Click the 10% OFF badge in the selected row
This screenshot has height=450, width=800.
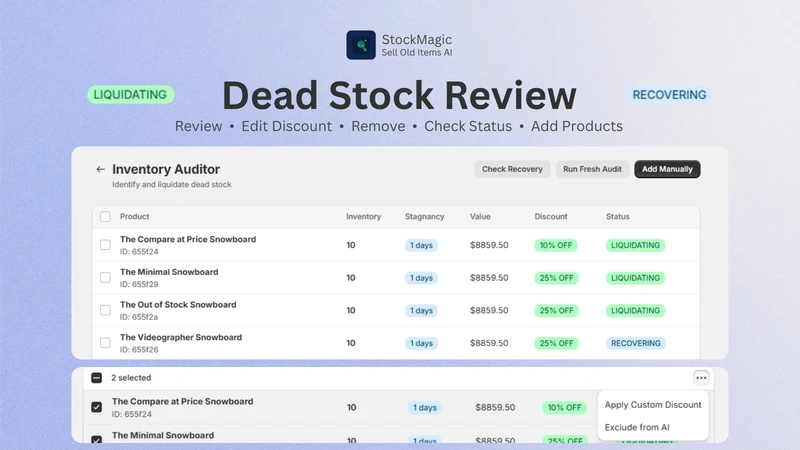[564, 407]
